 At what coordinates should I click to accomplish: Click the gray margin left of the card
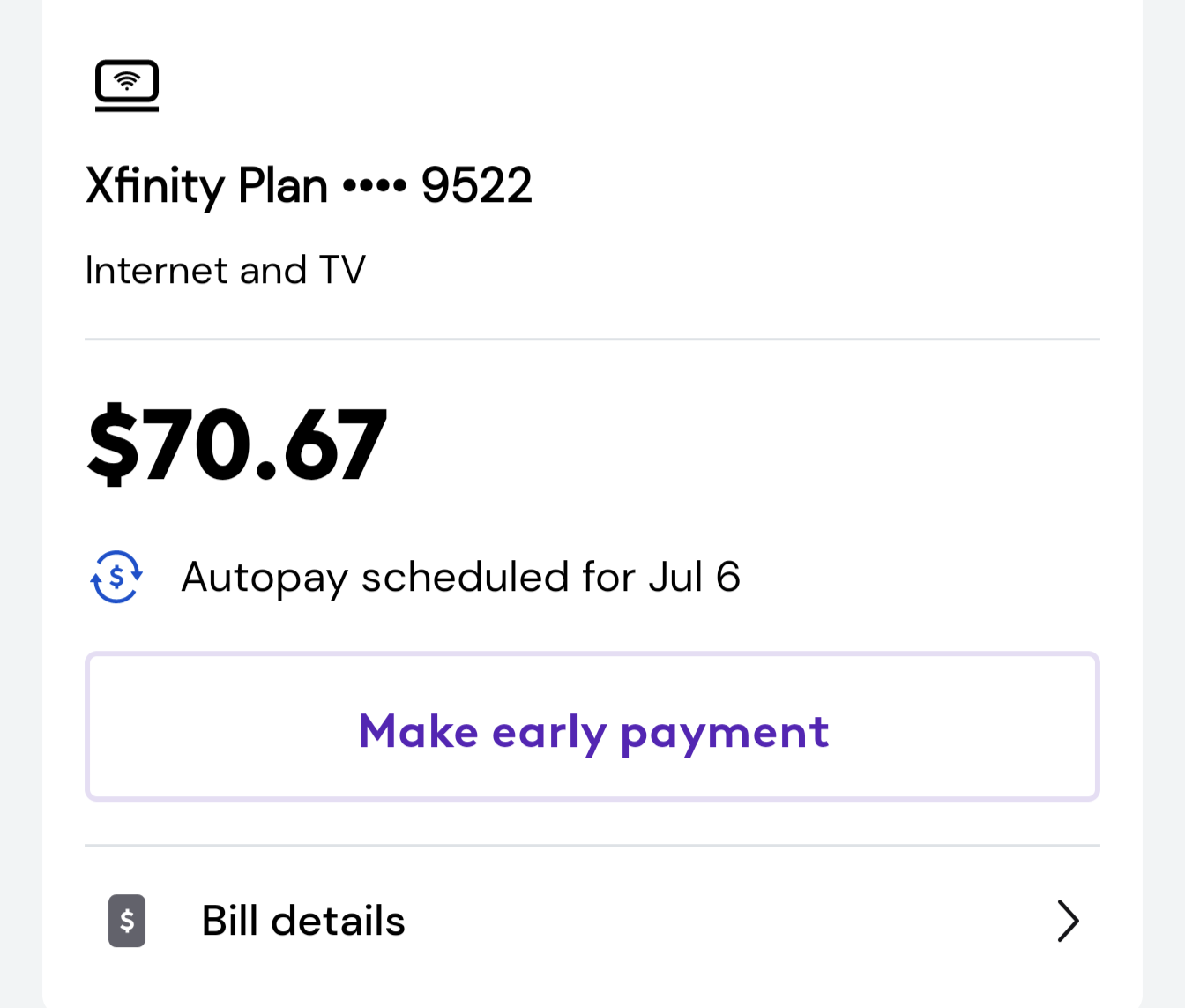coord(20,503)
